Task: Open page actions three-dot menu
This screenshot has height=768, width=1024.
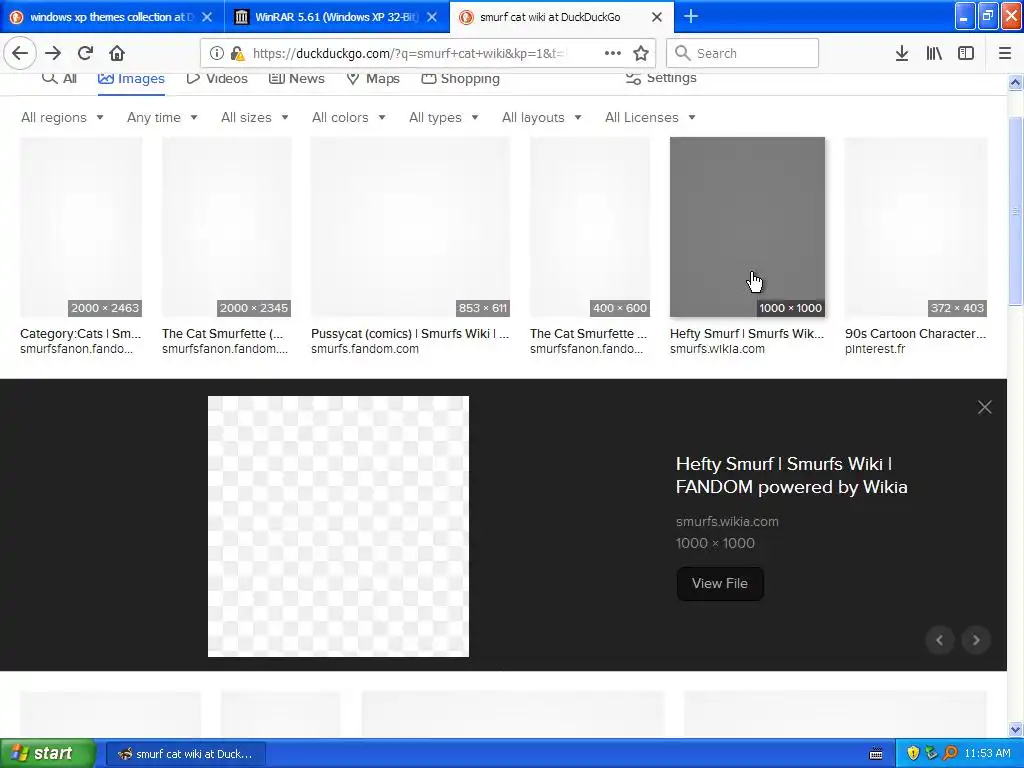Action: coord(613,54)
